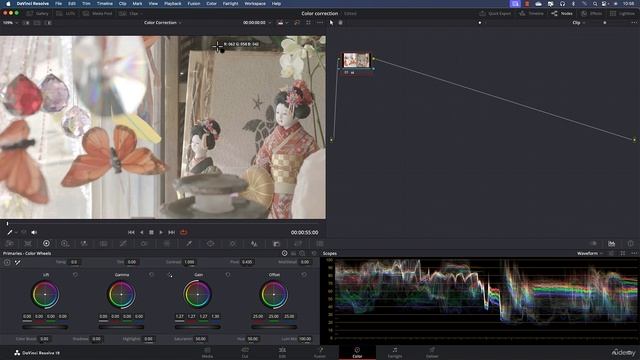The width and height of the screenshot is (640, 360).
Task: Reset the Offset color wheel
Action: pyautogui.click(x=304, y=275)
